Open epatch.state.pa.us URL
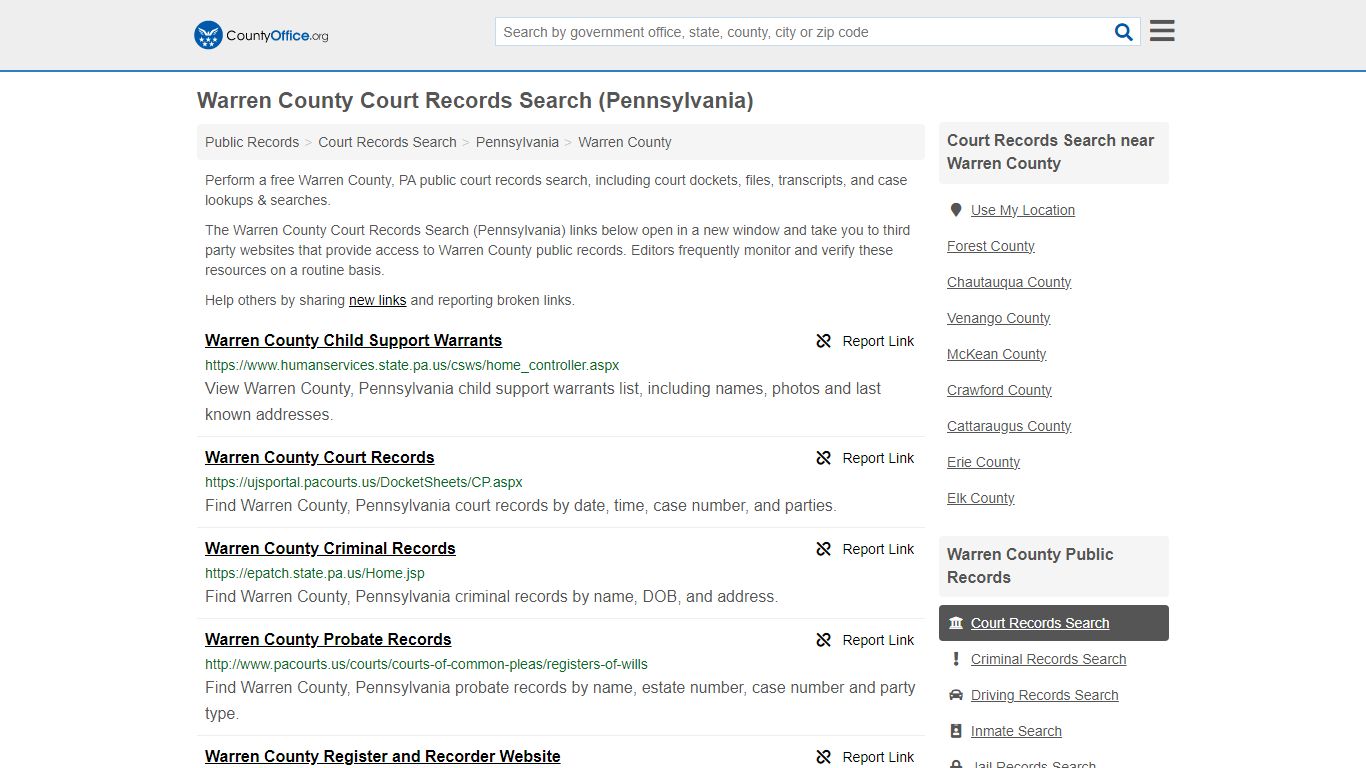This screenshot has width=1366, height=768. 315,573
